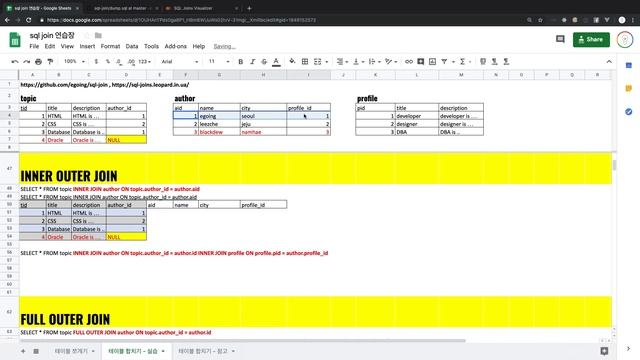The image size is (640, 360).
Task: Increase decimal places
Action: [x=131, y=62]
